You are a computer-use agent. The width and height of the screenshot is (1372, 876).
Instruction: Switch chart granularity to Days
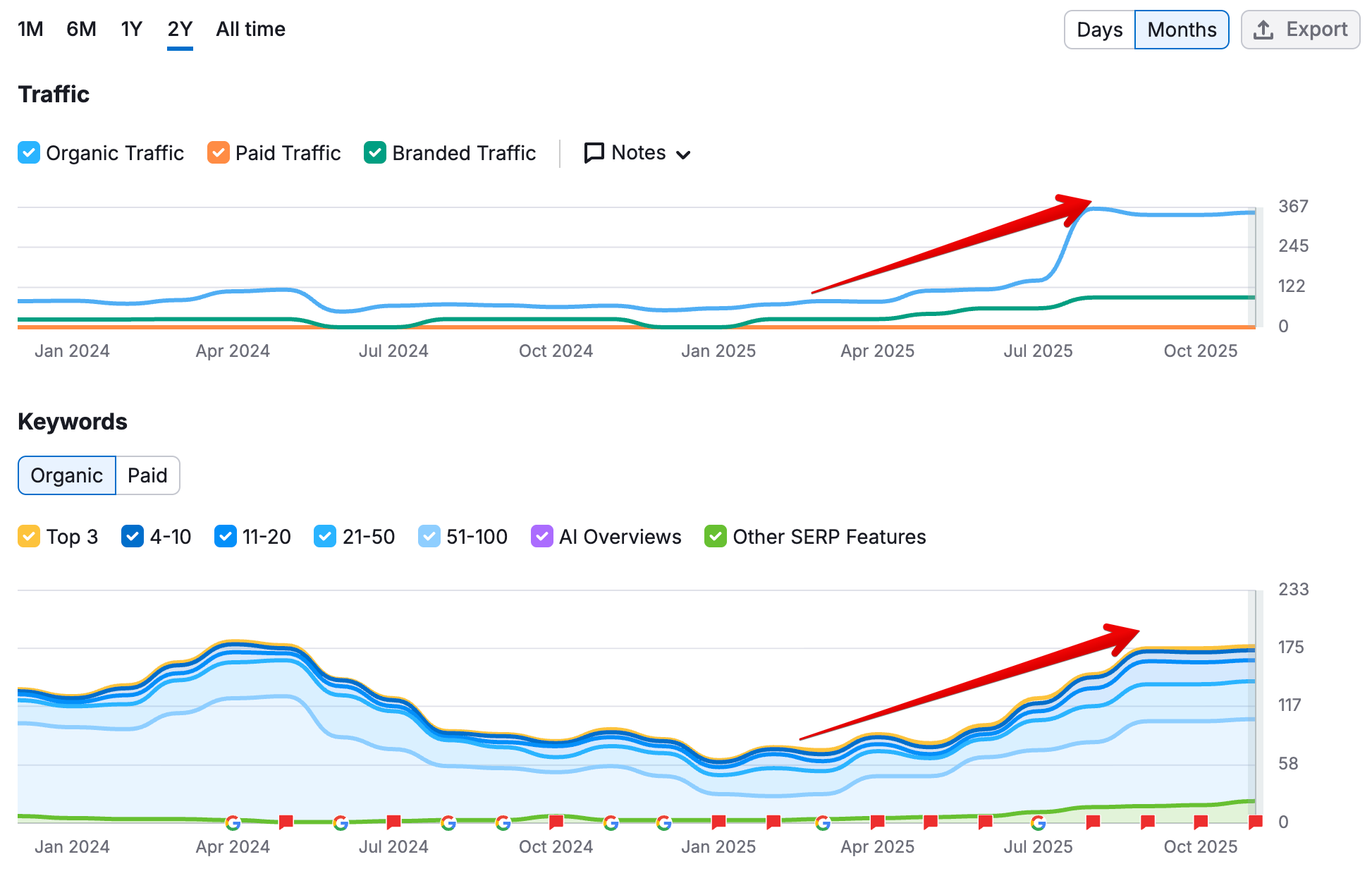(x=1099, y=30)
